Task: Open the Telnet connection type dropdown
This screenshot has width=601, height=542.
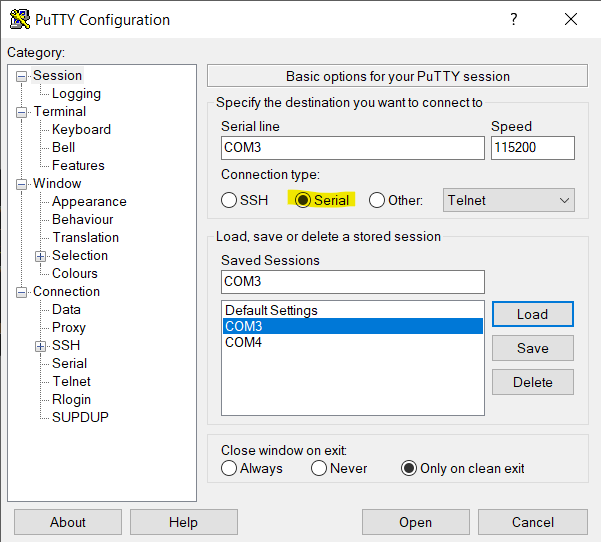Action: click(510, 200)
